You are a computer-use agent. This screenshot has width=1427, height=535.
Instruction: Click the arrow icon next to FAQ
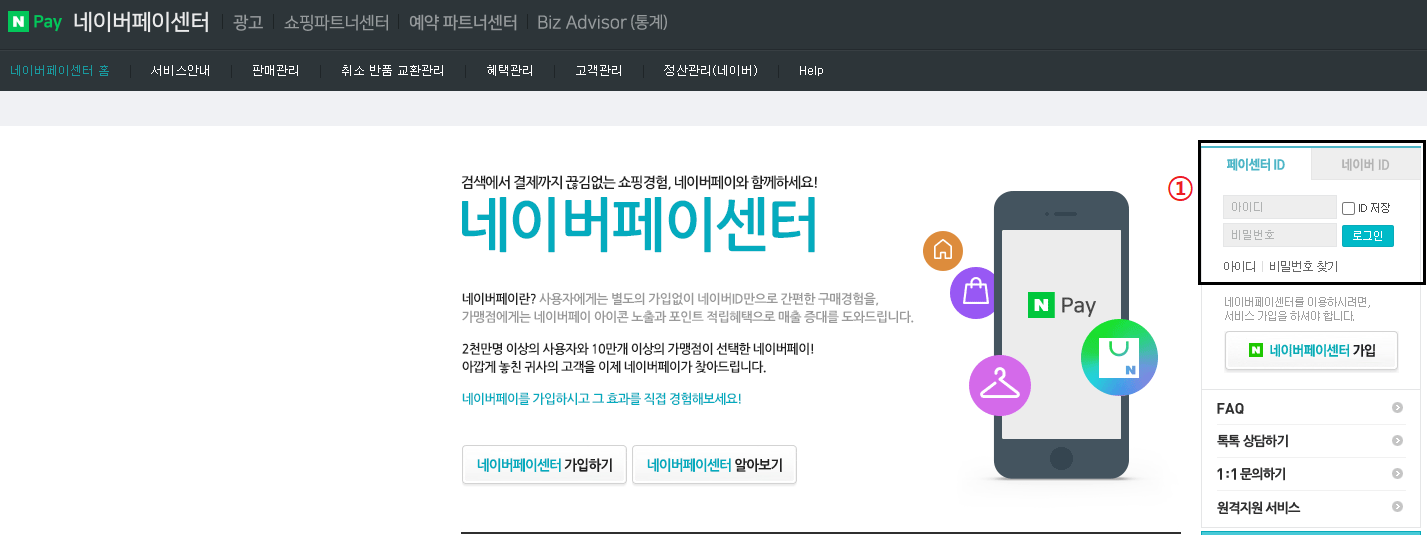[1397, 408]
